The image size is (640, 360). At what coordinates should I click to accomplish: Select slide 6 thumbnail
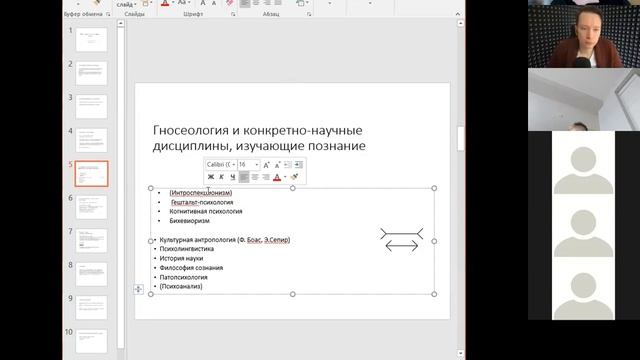click(91, 207)
